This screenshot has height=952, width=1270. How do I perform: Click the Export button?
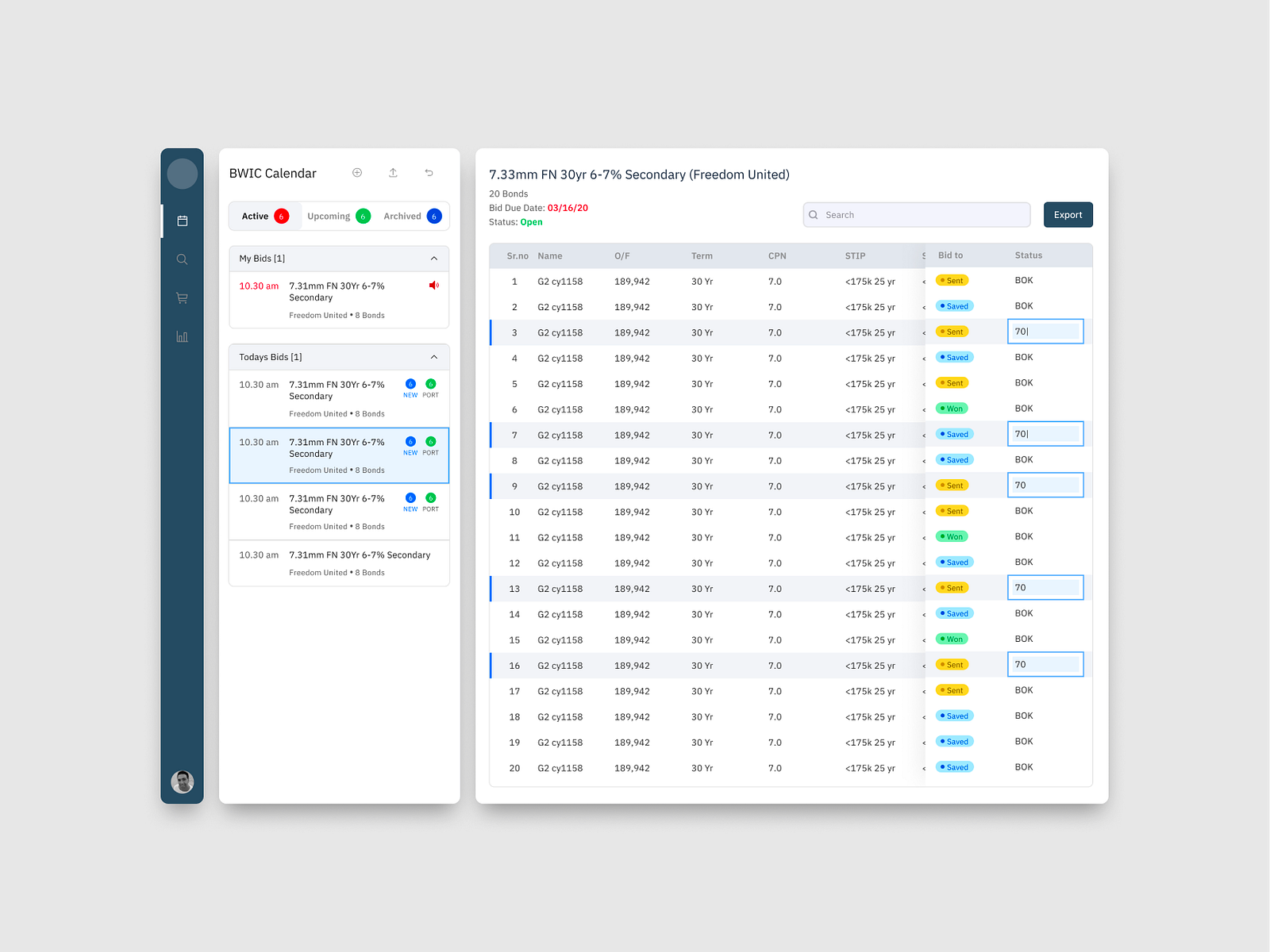pyautogui.click(x=1068, y=214)
